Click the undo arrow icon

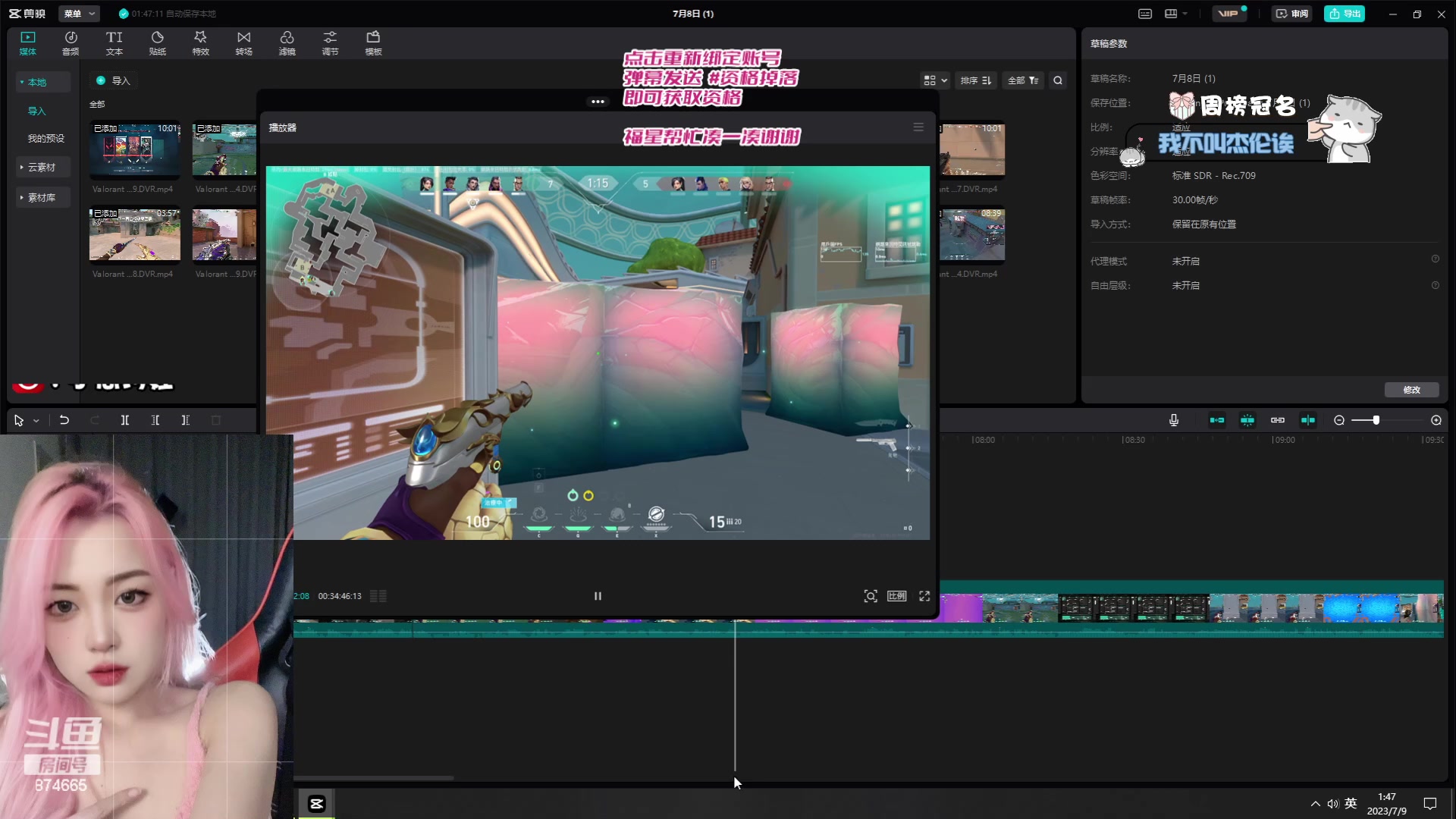[64, 420]
